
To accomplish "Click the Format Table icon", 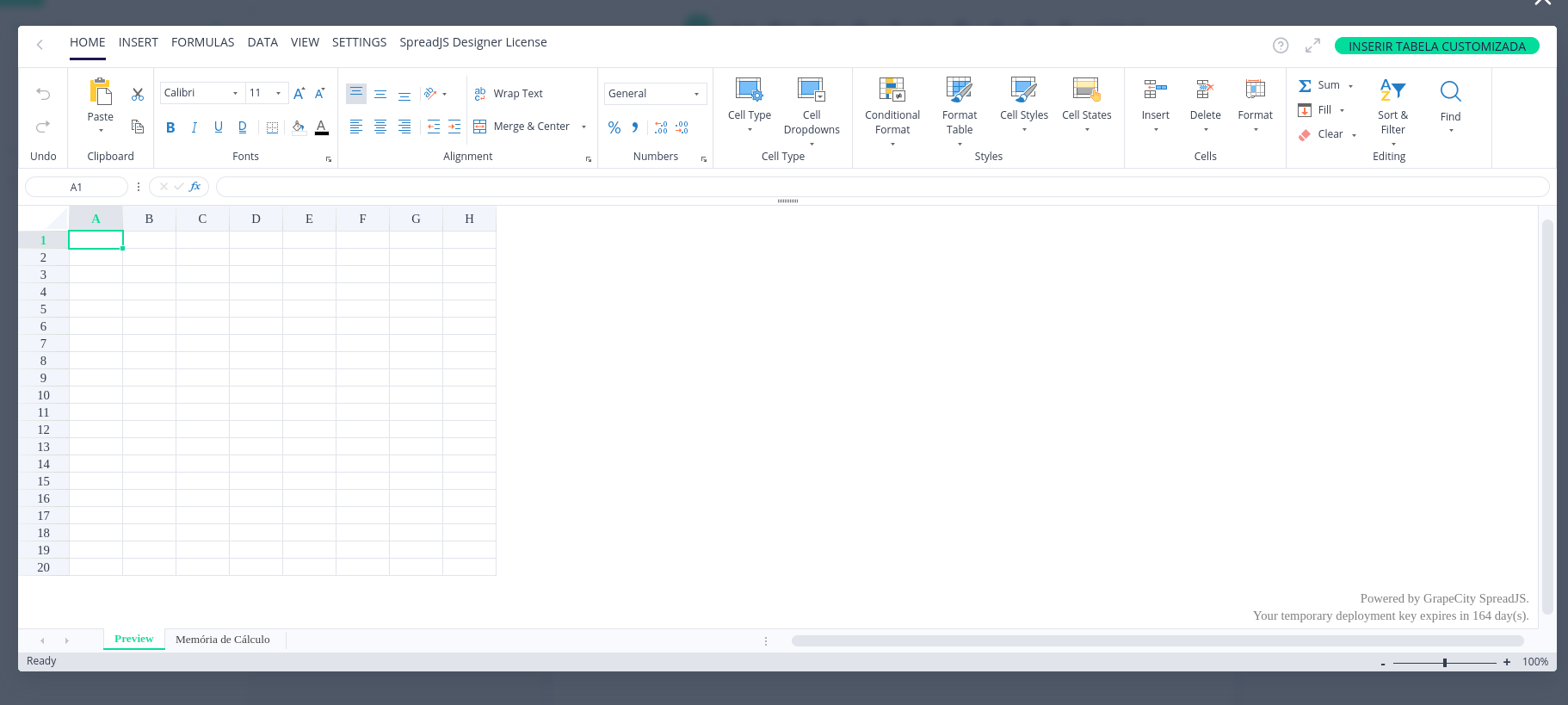I will click(x=959, y=90).
